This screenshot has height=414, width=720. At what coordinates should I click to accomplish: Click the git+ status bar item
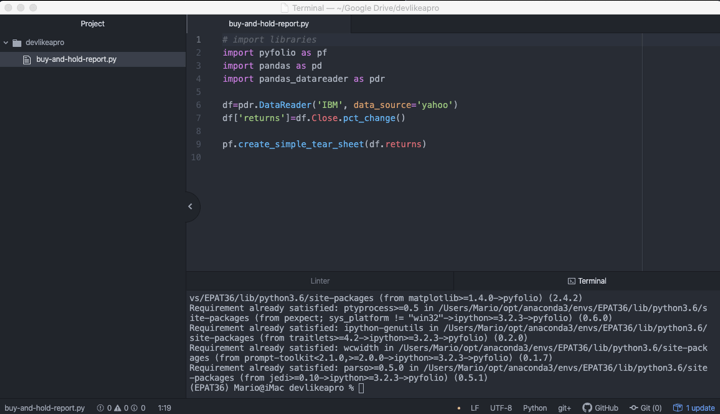point(564,408)
